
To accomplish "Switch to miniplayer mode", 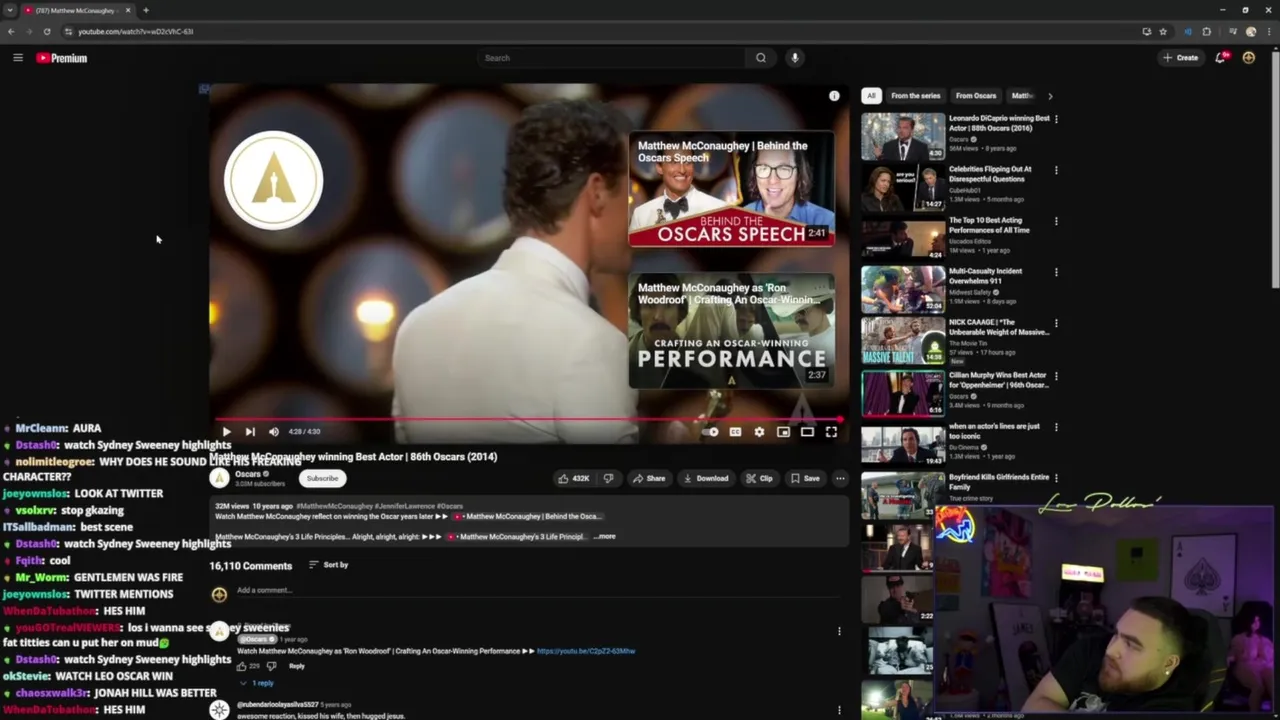I will pos(783,432).
